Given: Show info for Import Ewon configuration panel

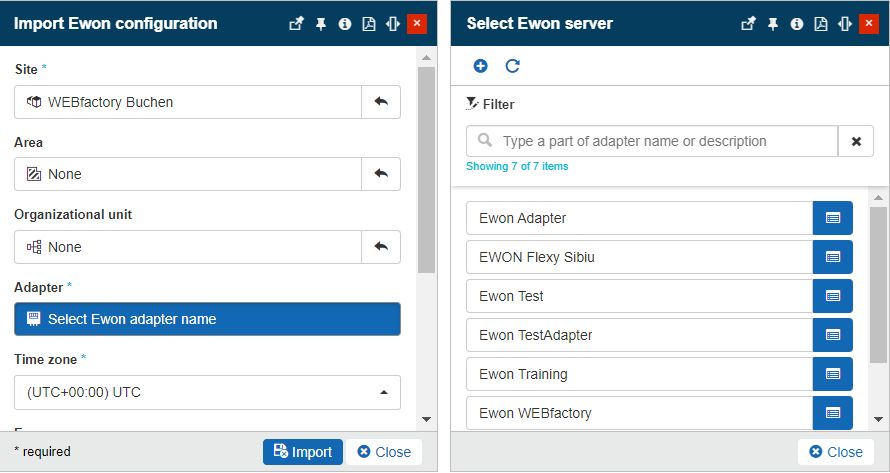Looking at the screenshot, I should (345, 24).
